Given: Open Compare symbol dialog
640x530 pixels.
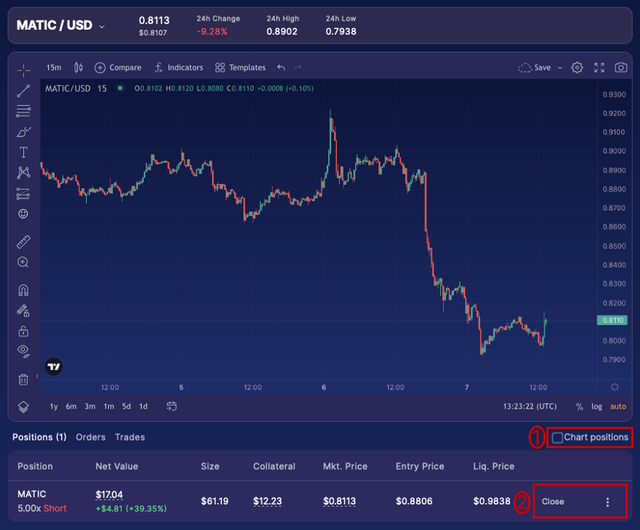Looking at the screenshot, I should click(118, 67).
